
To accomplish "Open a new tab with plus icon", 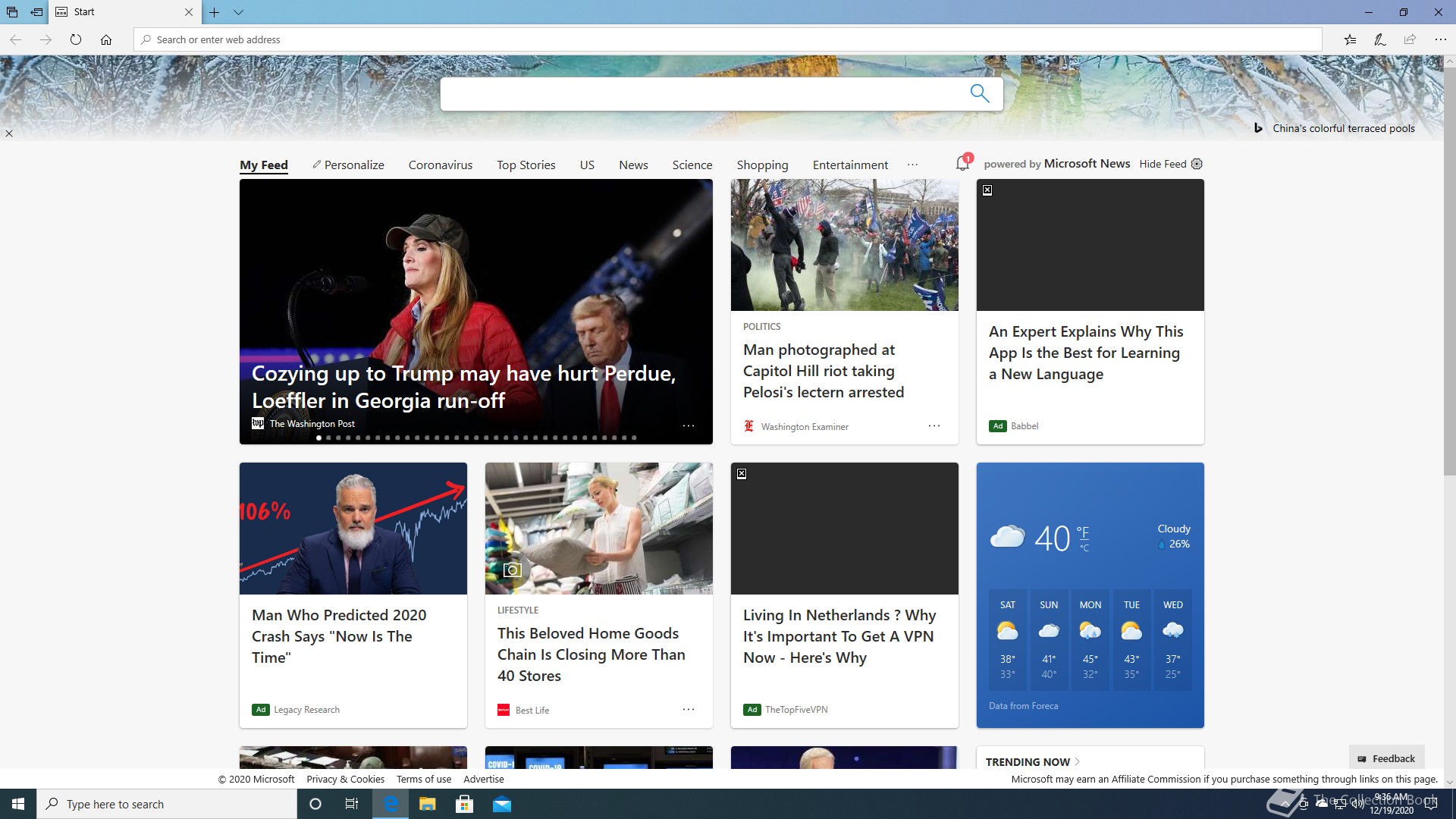I will pyautogui.click(x=215, y=12).
